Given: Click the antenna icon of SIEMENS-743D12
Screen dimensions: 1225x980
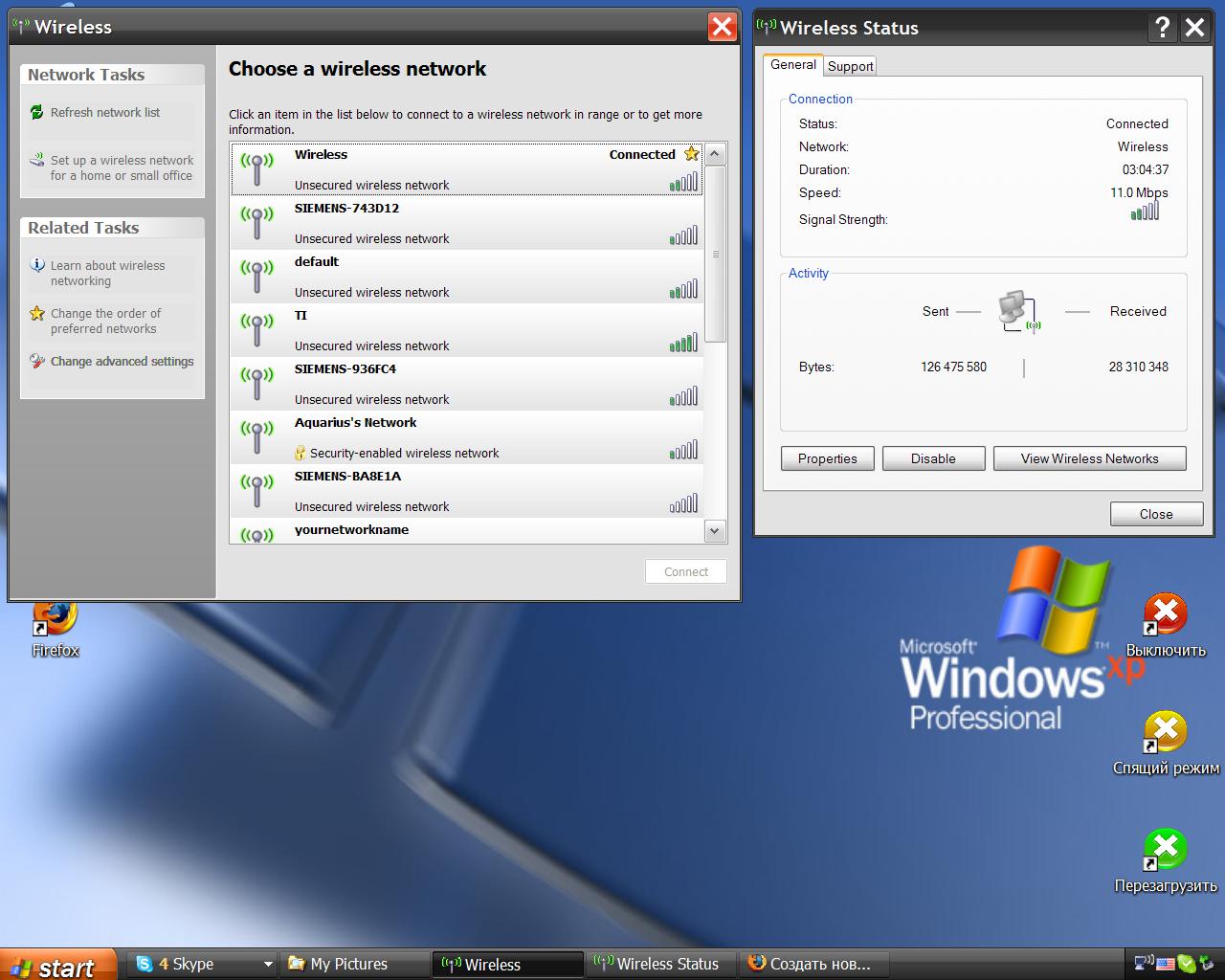Looking at the screenshot, I should point(256,223).
